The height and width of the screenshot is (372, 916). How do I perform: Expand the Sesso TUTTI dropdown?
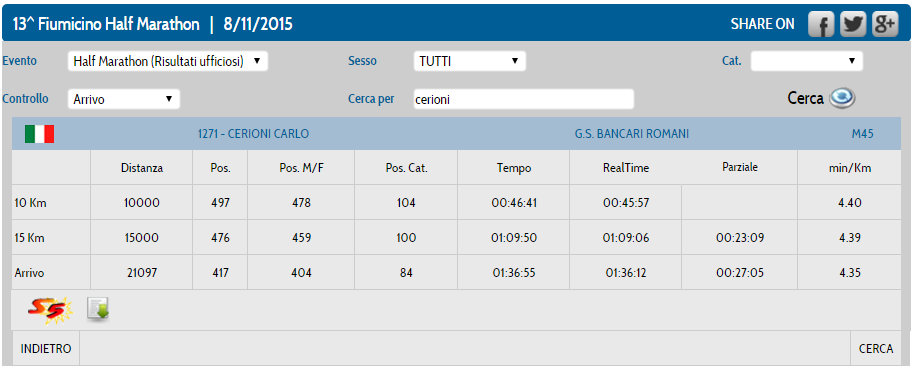[470, 61]
